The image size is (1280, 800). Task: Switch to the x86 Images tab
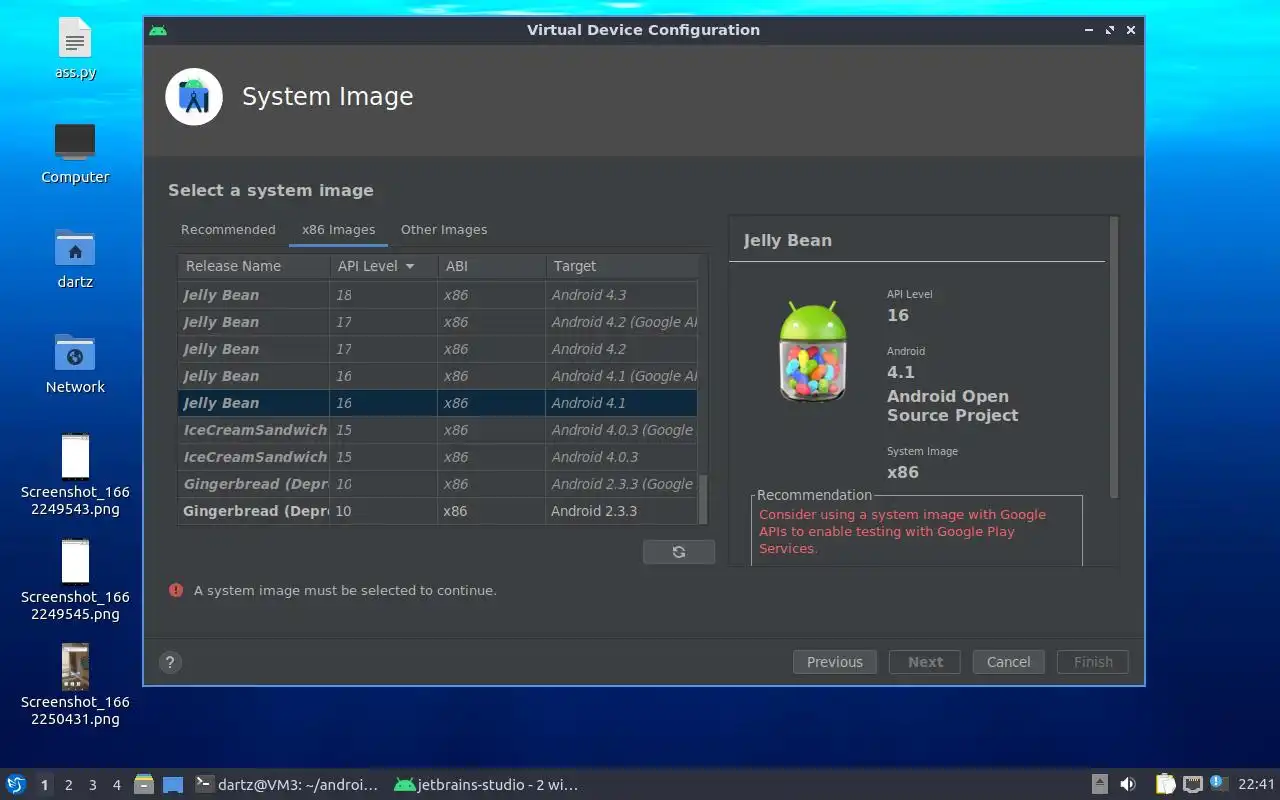339,229
